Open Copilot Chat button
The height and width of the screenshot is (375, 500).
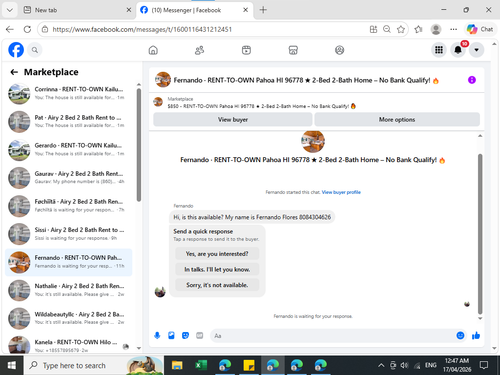point(480,29)
